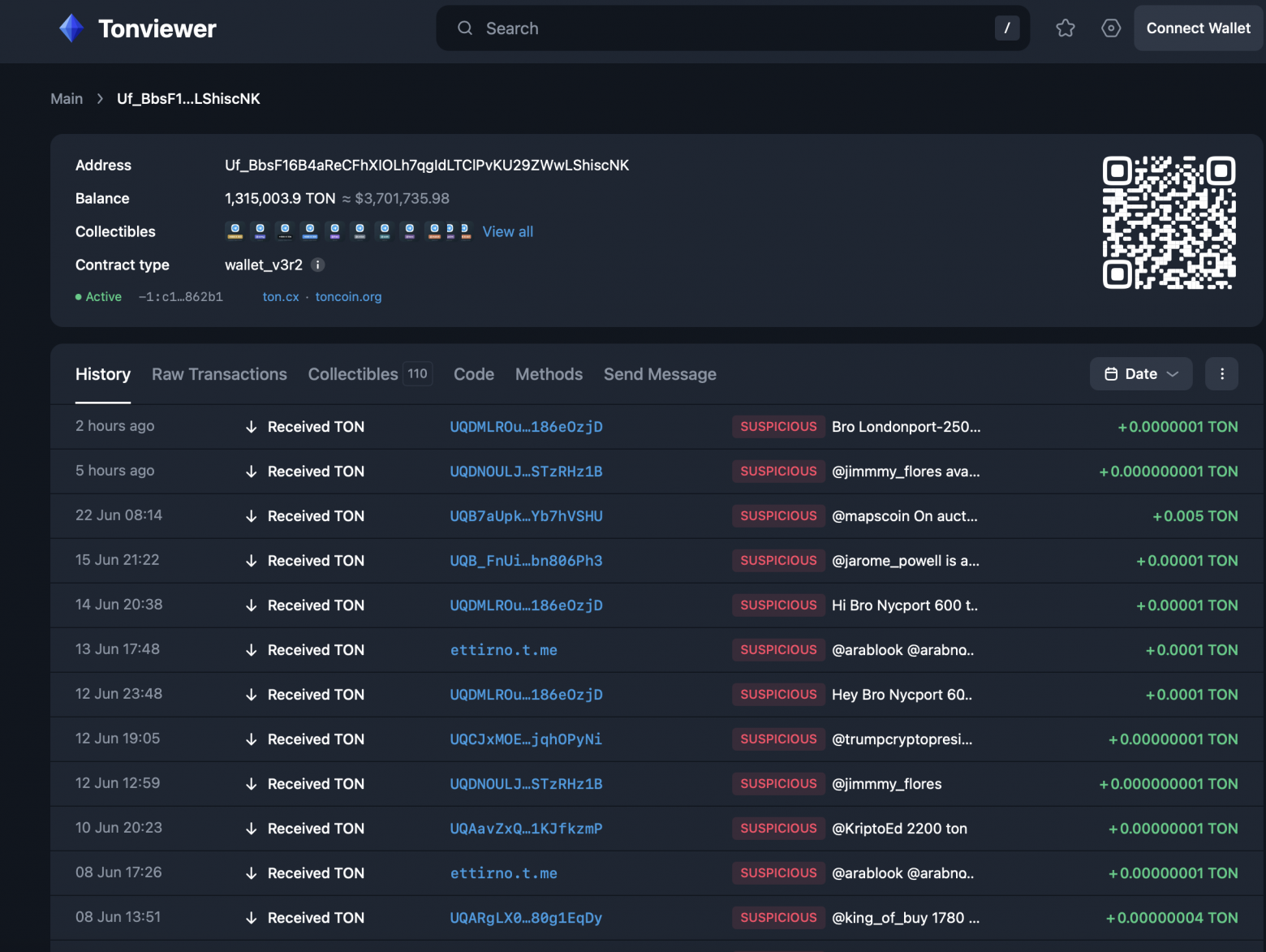Click View all collectibles link
This screenshot has height=952, width=1266.
coord(508,231)
